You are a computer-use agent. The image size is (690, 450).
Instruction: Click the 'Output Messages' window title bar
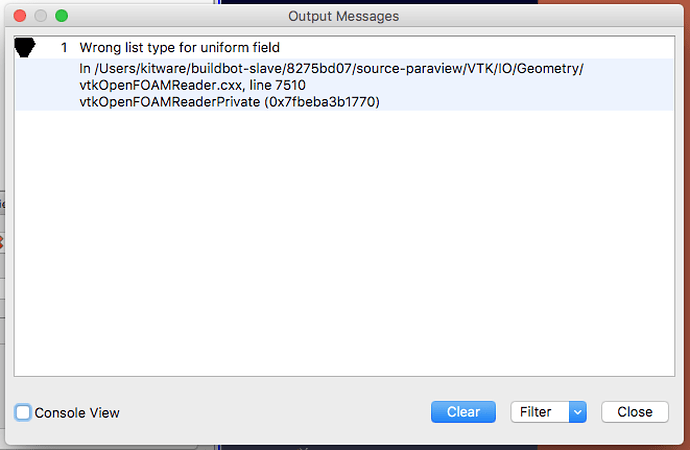pyautogui.click(x=343, y=16)
